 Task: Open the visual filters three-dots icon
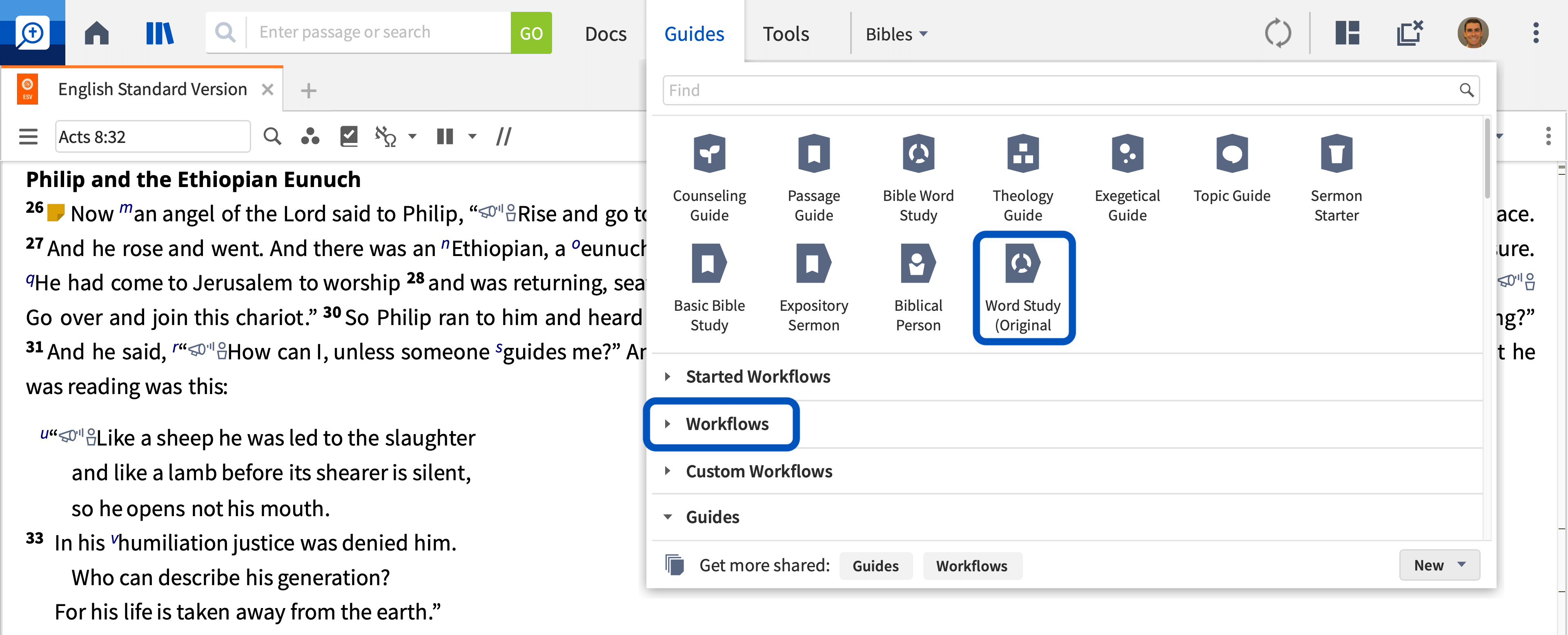click(310, 136)
